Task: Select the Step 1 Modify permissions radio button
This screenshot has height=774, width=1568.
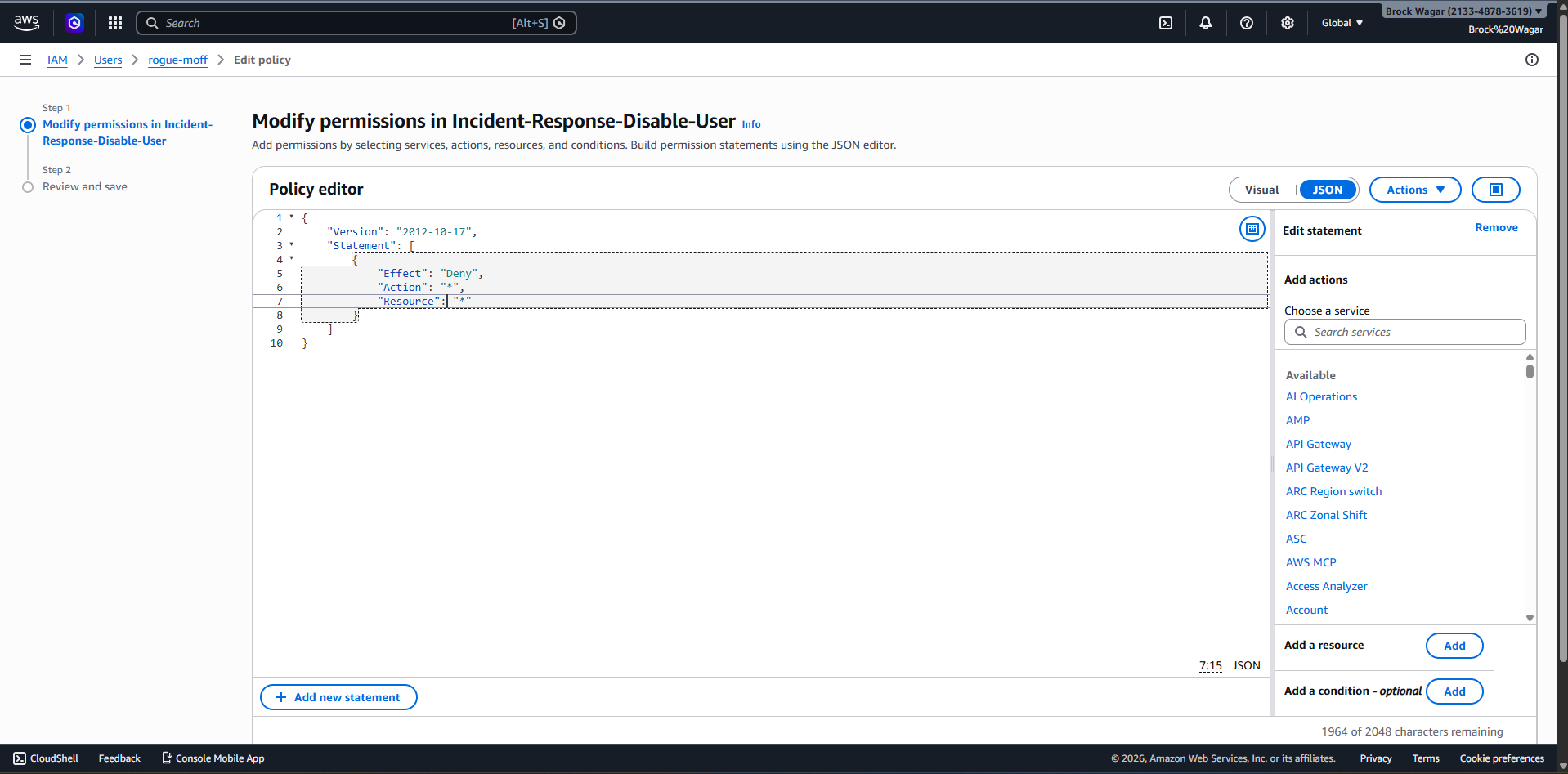Action: (27, 124)
